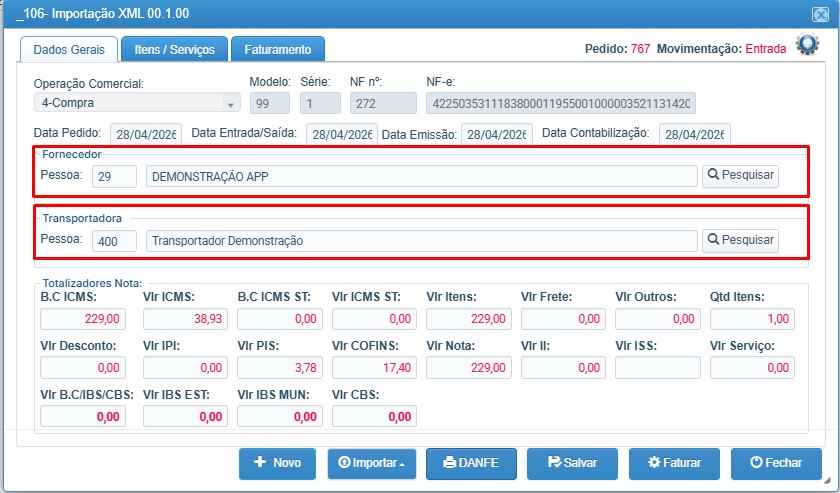Switch to the Itens / Serviços tab
840x493 pixels.
(174, 49)
